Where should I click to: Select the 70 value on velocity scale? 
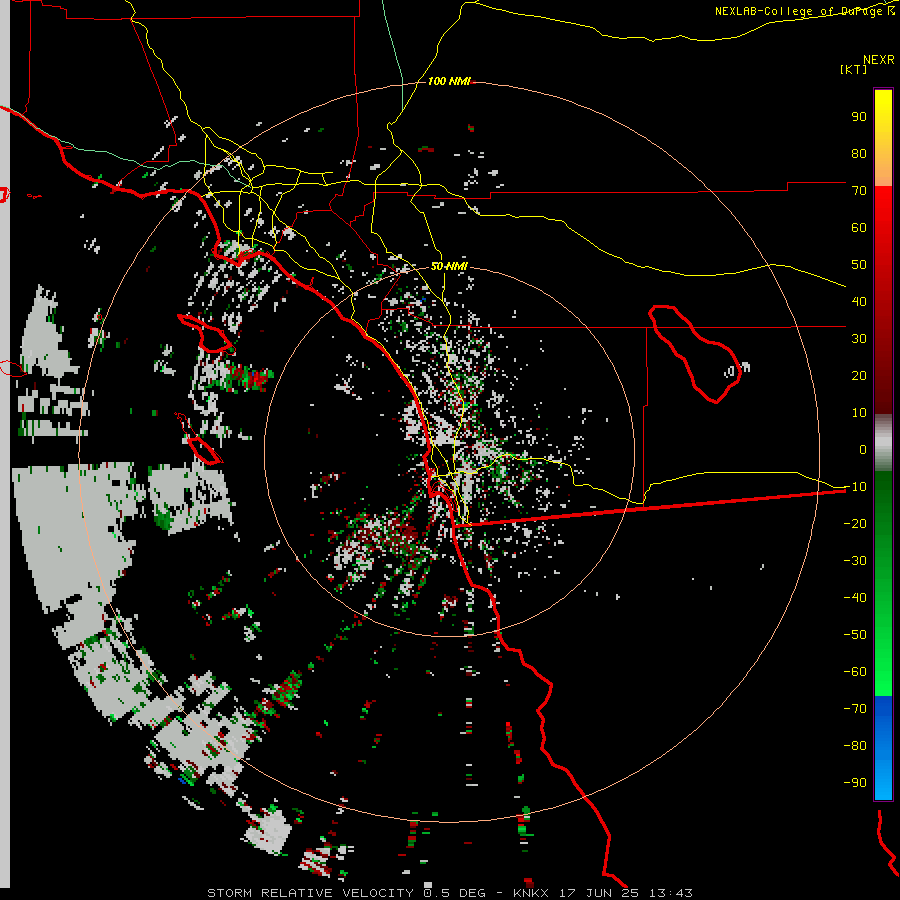859,191
